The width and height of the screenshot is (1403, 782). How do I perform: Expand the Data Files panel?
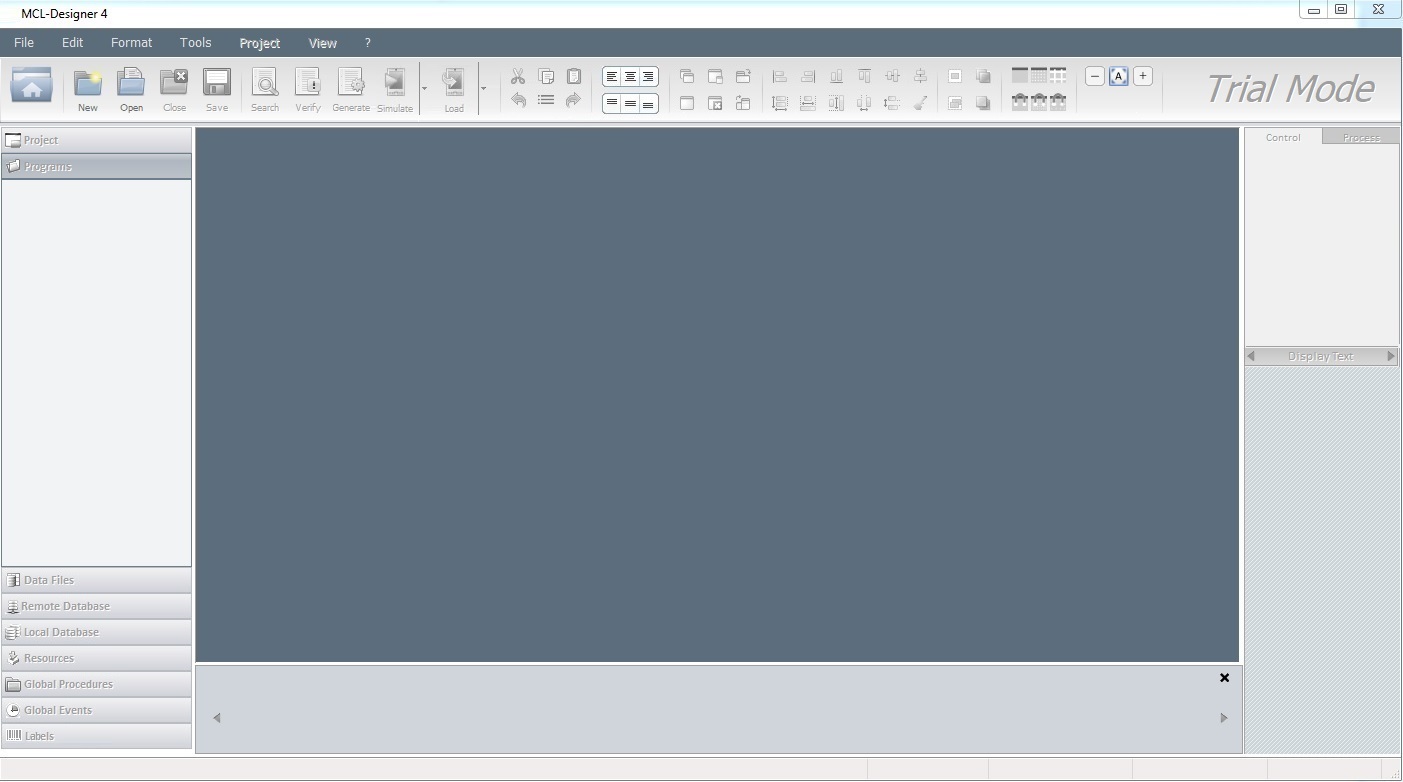click(96, 580)
